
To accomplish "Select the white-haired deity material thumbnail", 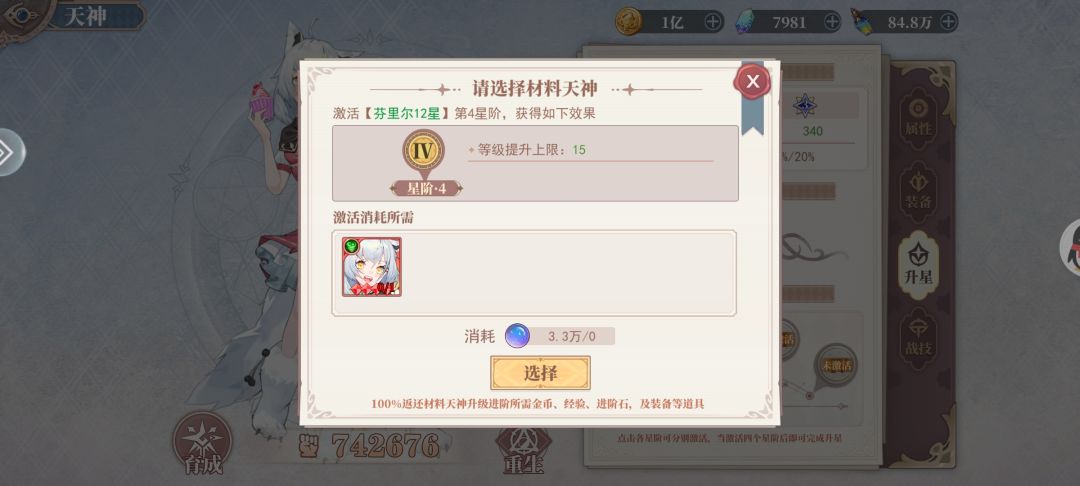I will 372,267.
